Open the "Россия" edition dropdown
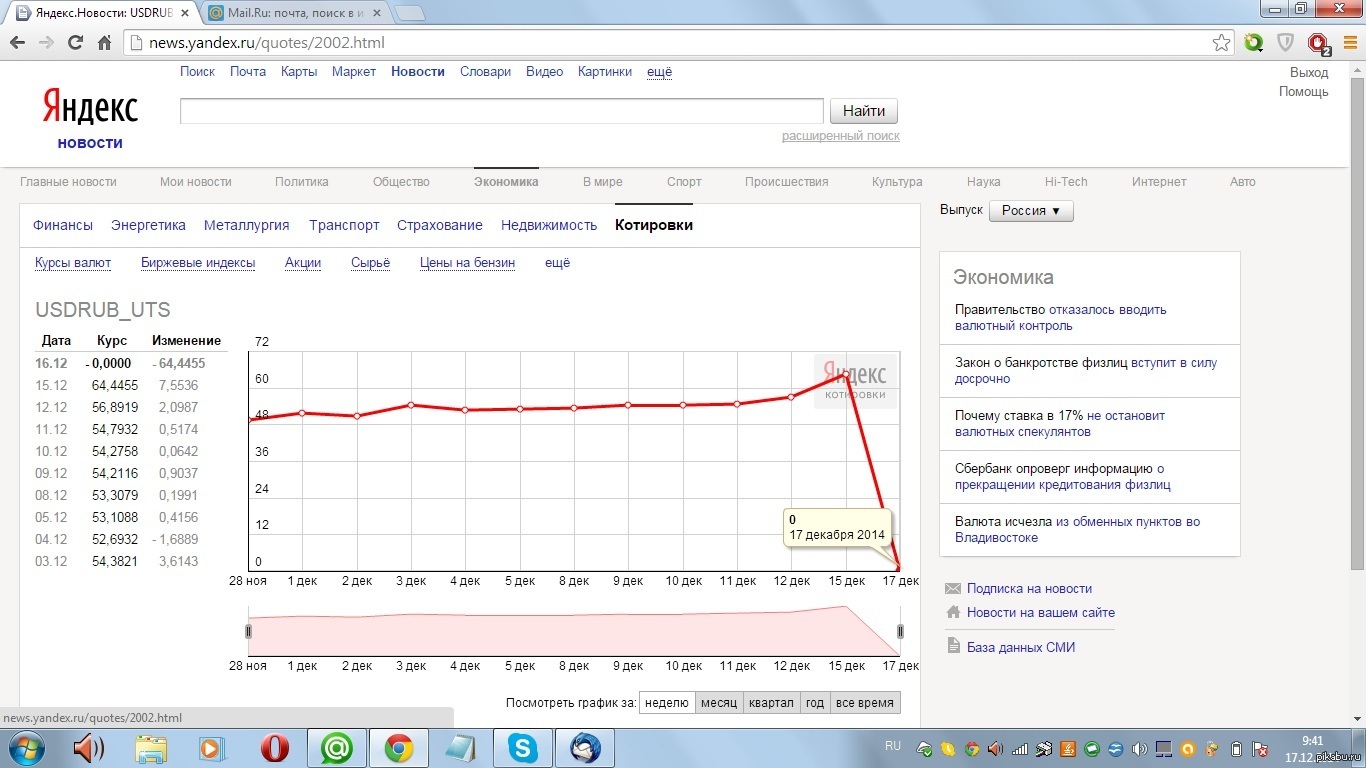1366x768 pixels. 1030,211
